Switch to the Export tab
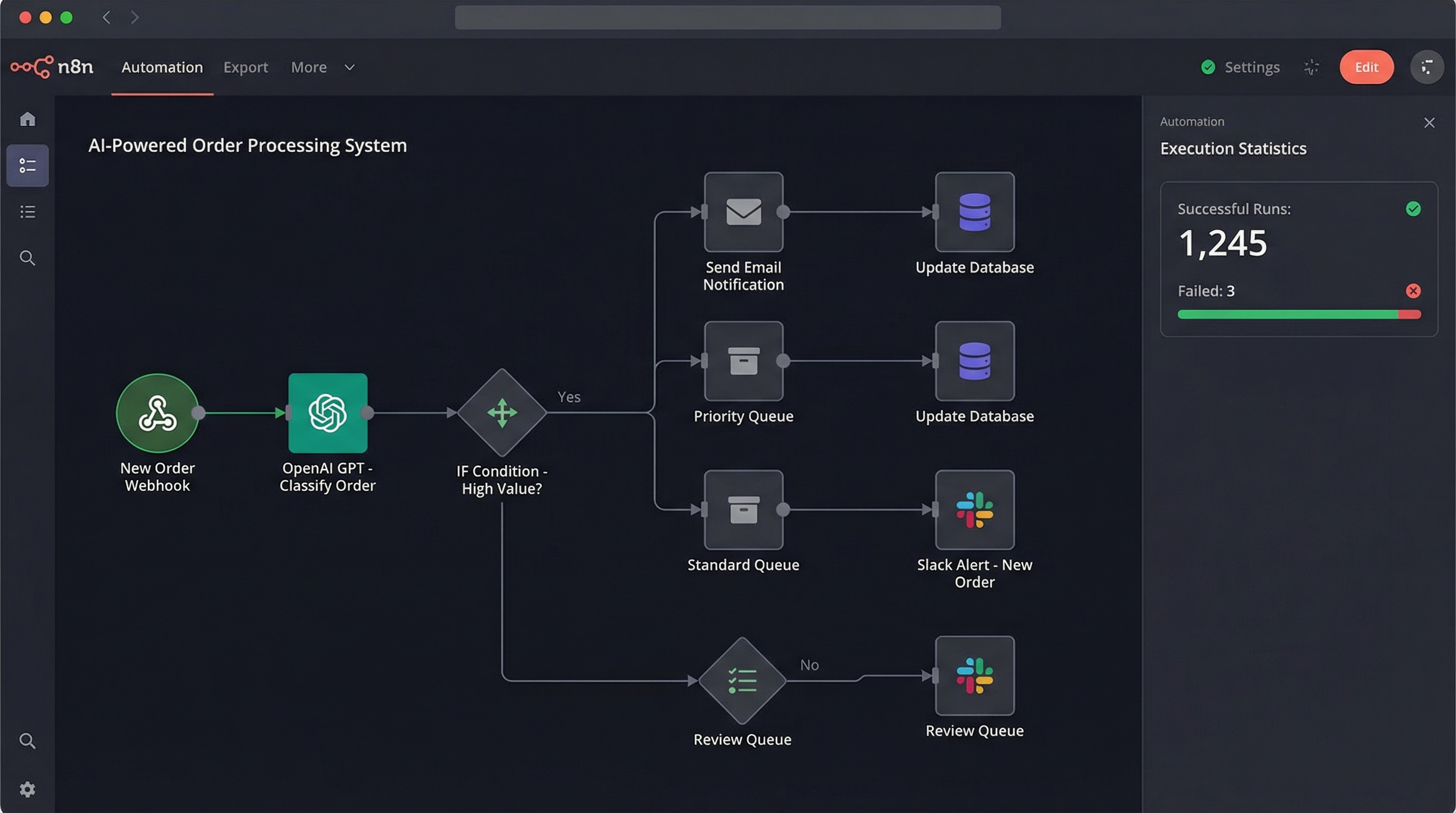Screen dimensions: 1456x813 [x=246, y=67]
